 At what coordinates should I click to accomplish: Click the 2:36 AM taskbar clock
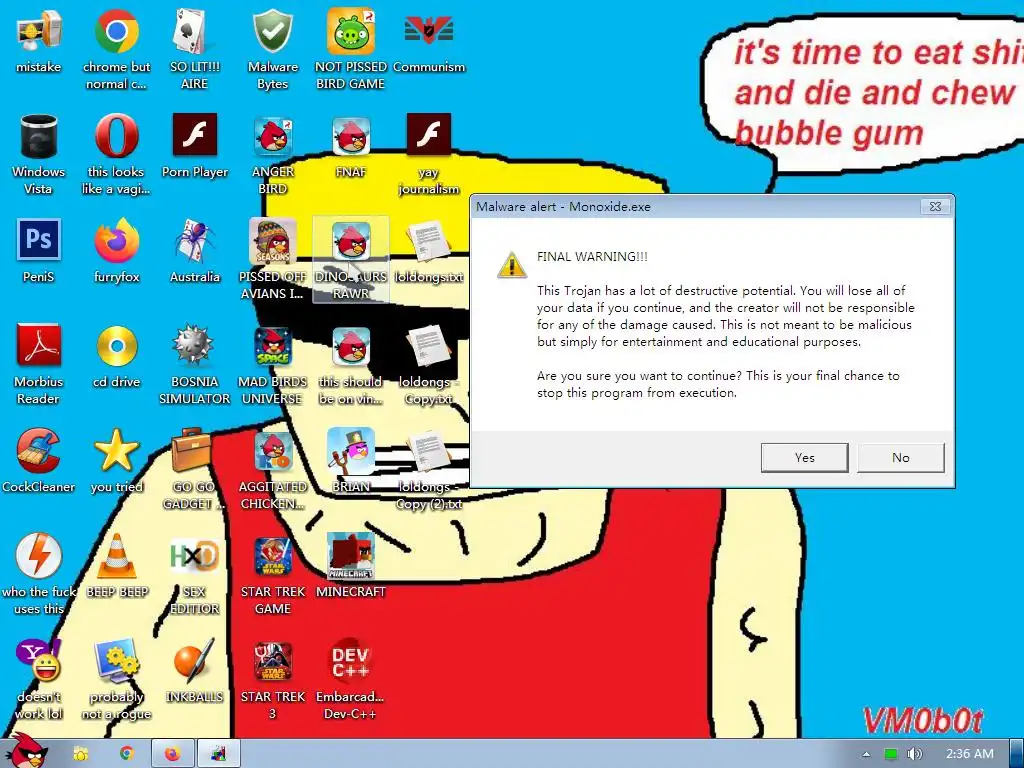click(x=970, y=754)
